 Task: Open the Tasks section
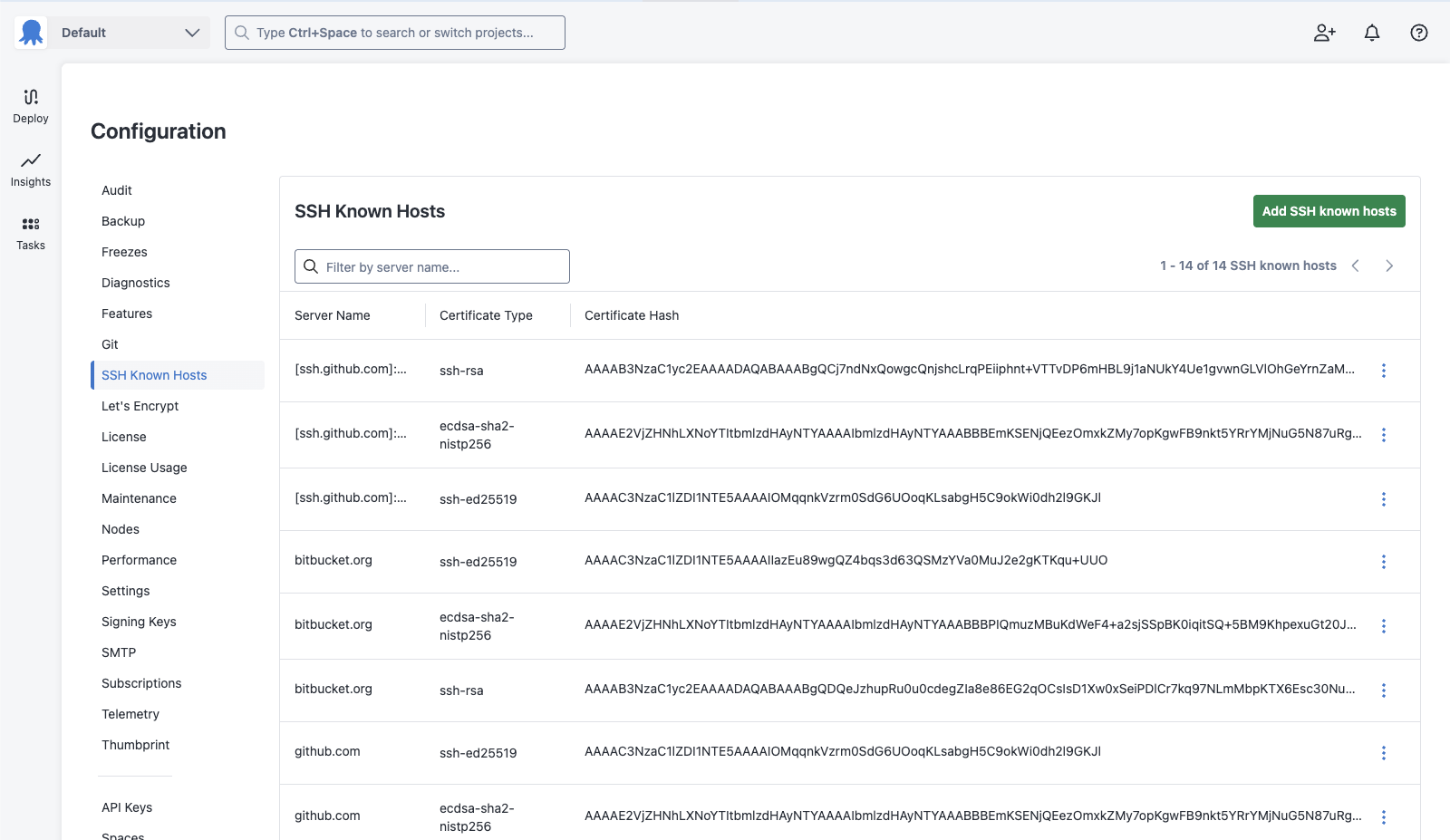coord(31,233)
